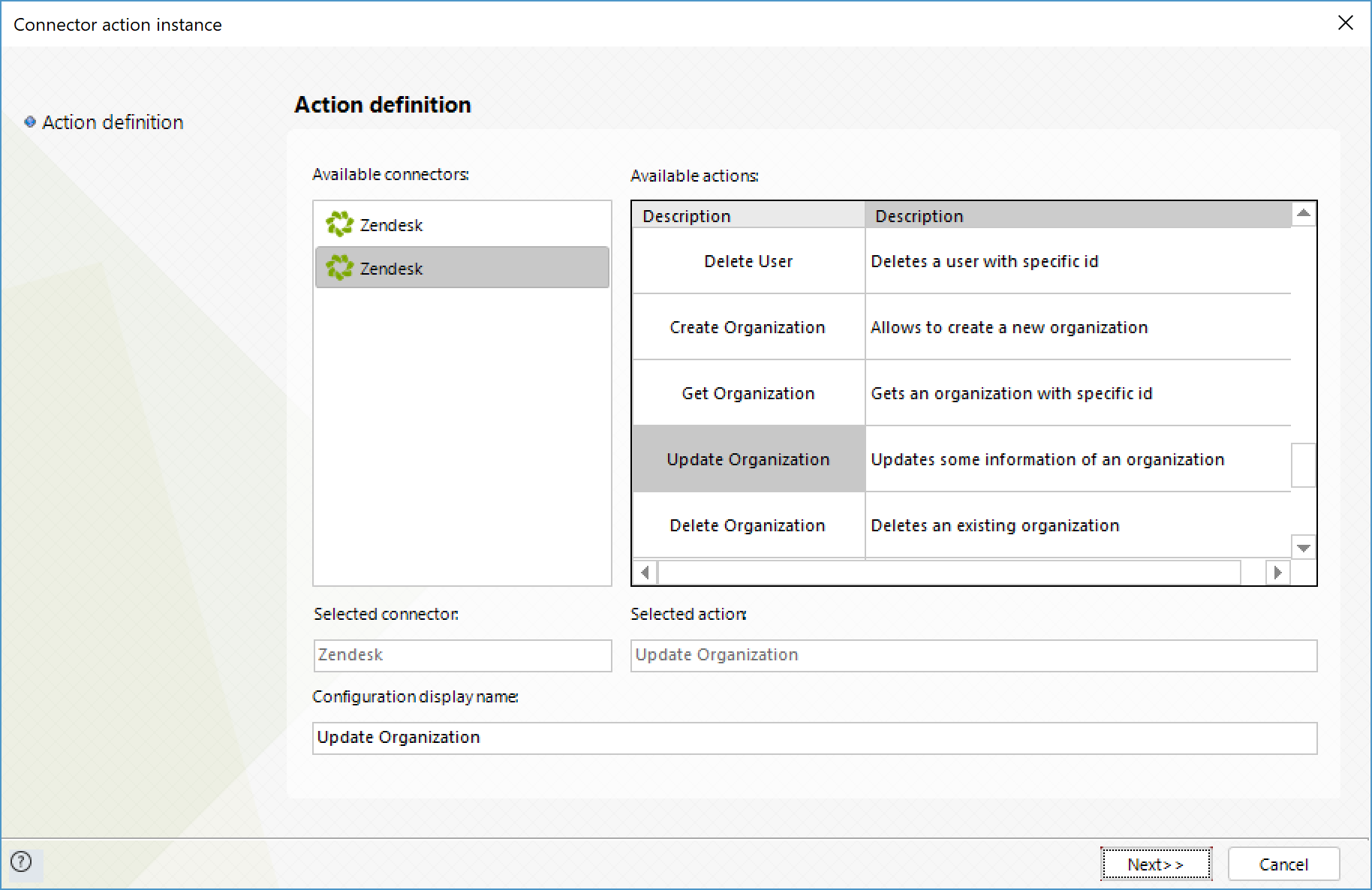This screenshot has height=890, width=1372.
Task: Click the horizontal scrollbar track of actions
Action: point(949,573)
